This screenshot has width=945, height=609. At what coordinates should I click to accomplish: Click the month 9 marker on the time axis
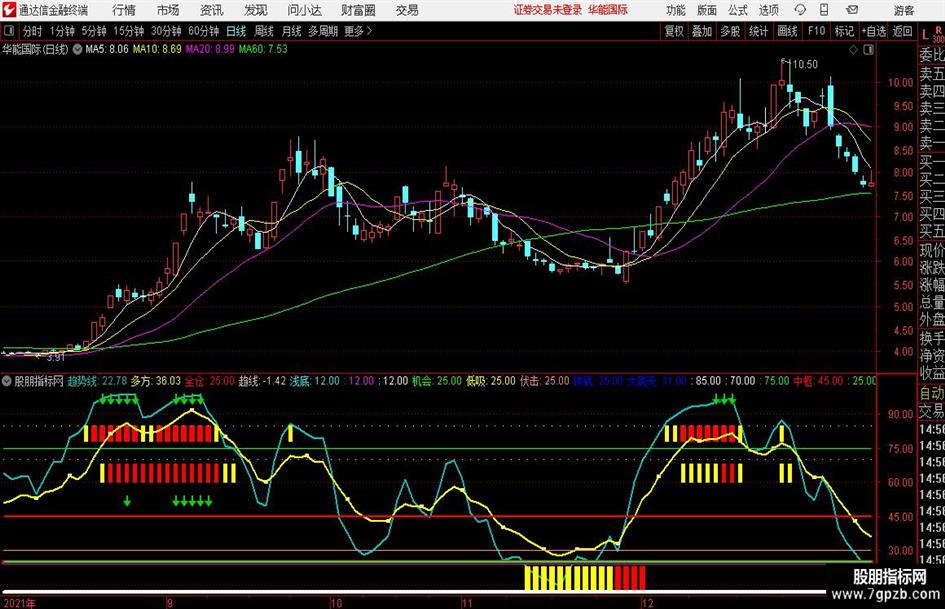pyautogui.click(x=170, y=603)
